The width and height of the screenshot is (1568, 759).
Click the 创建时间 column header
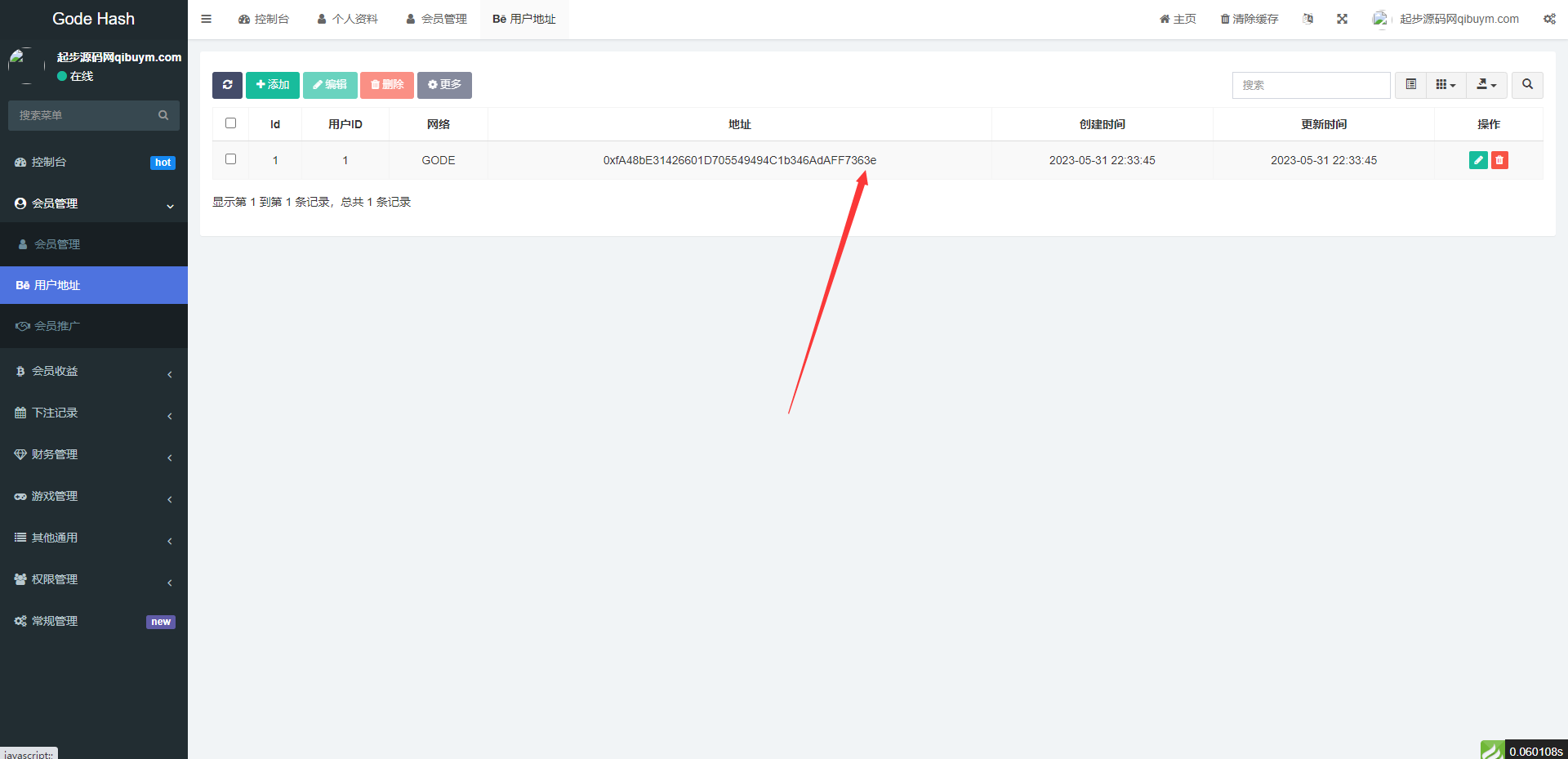coord(1102,124)
